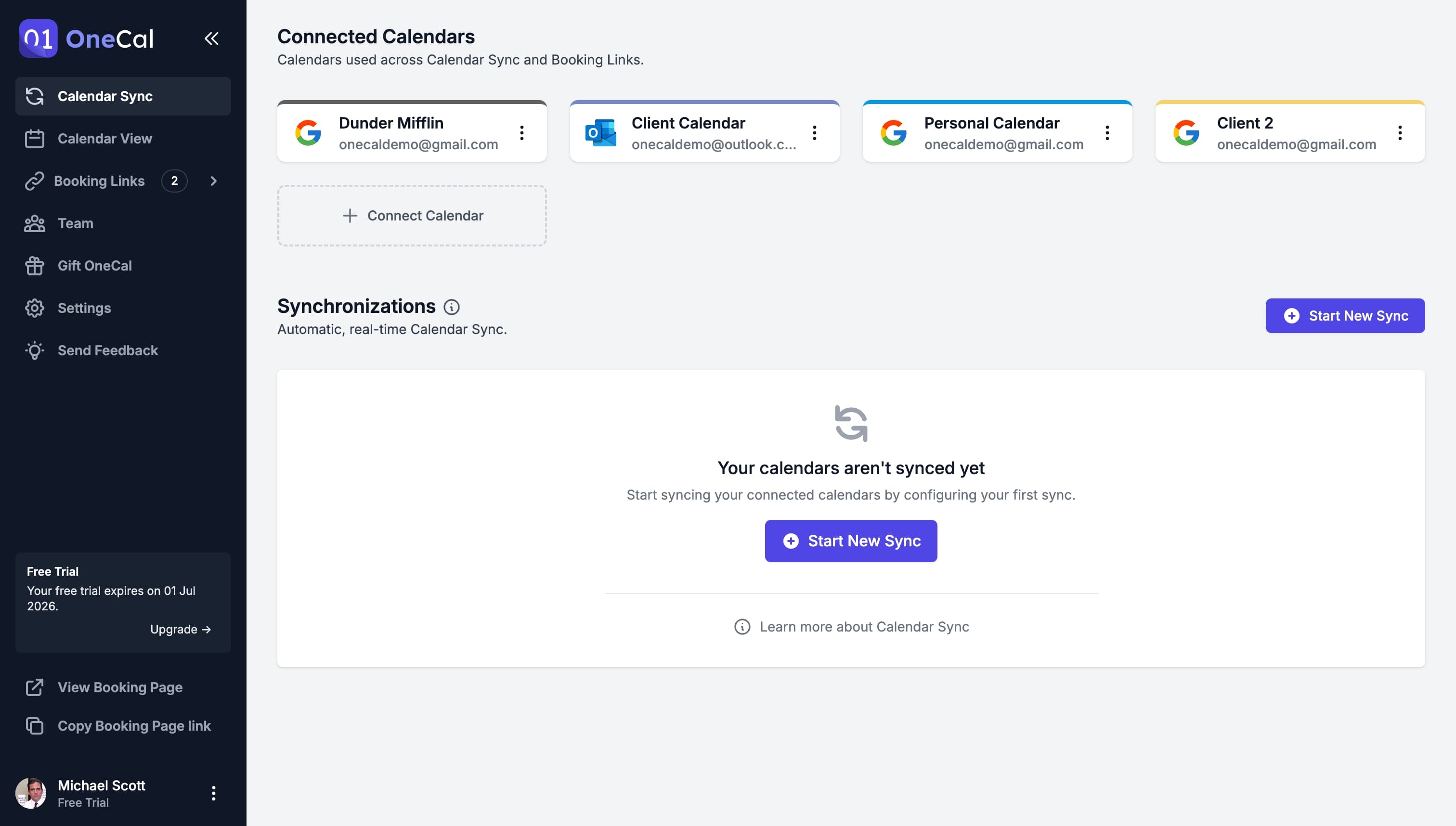
Task: Click the Google icon on Dunder Mifflin card
Action: pos(308,133)
